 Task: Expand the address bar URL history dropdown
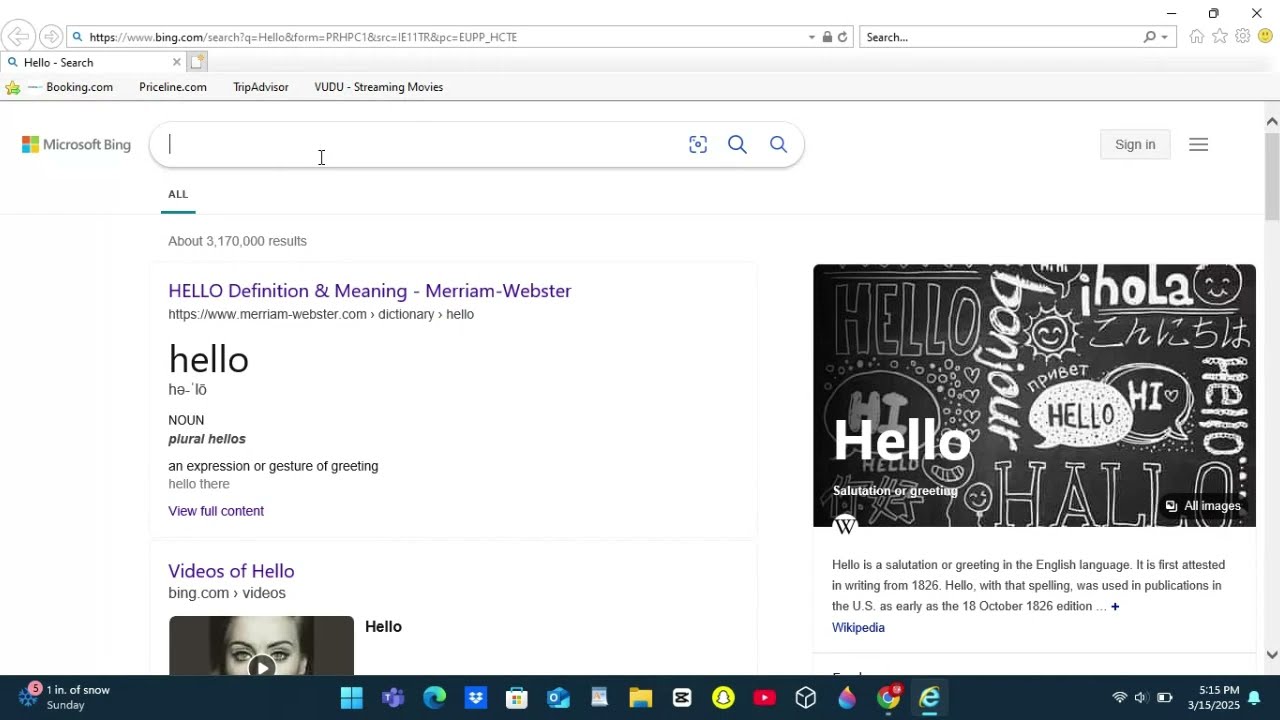(812, 37)
